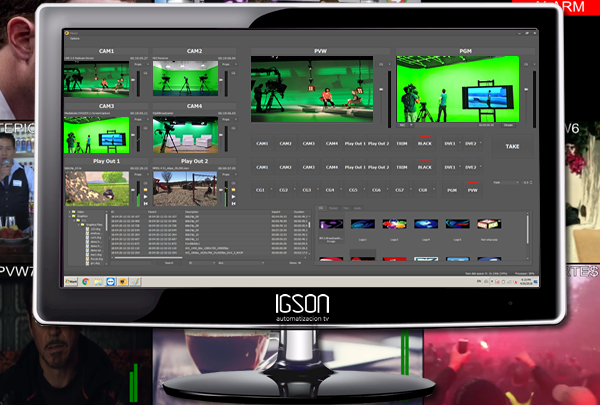The image size is (600, 405).
Task: Adjust the CAM1 audio fader
Action: 133,80
